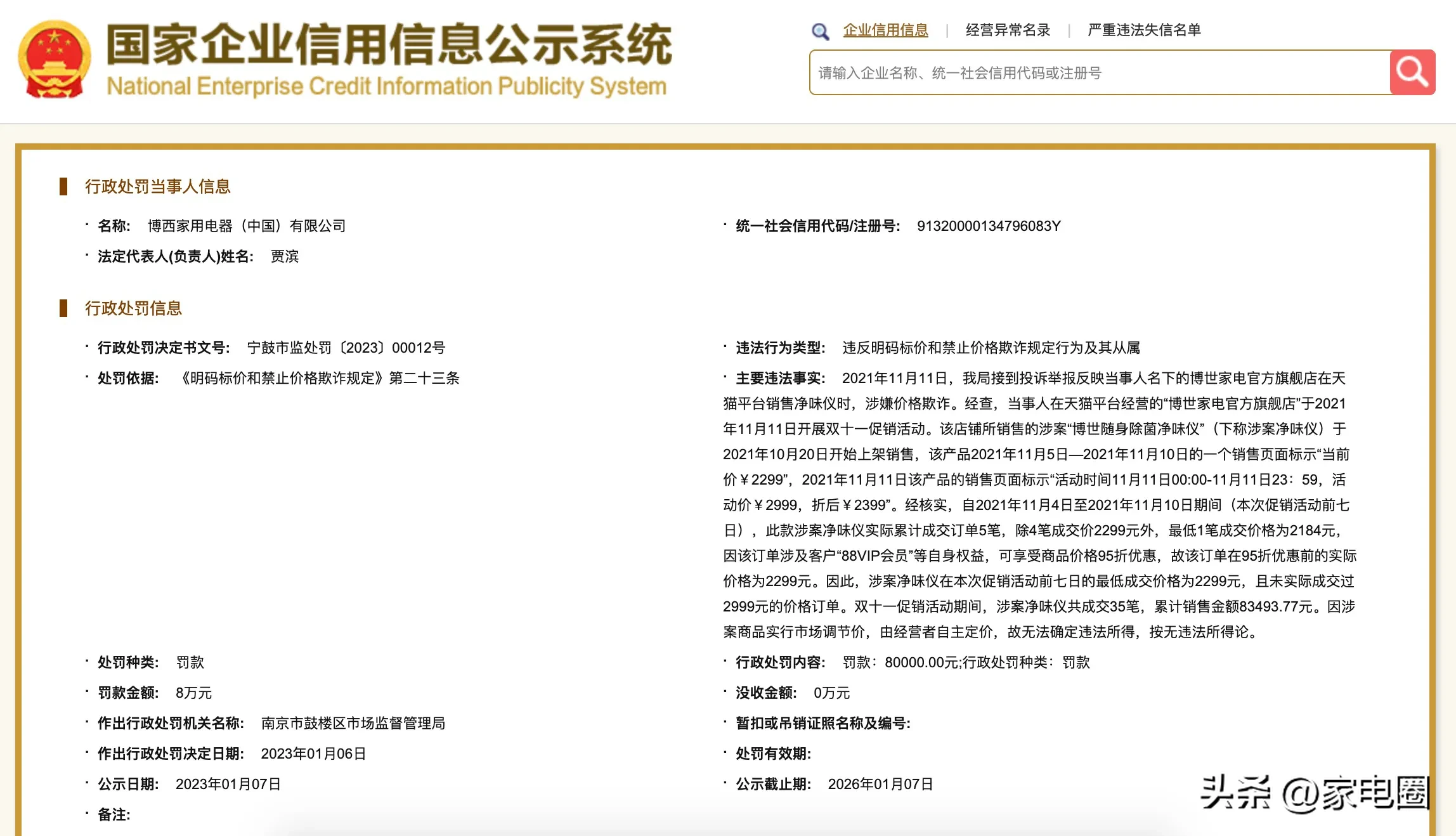Click the 行政处罚当事人信息 section heading
The height and width of the screenshot is (836, 1456).
(x=157, y=186)
